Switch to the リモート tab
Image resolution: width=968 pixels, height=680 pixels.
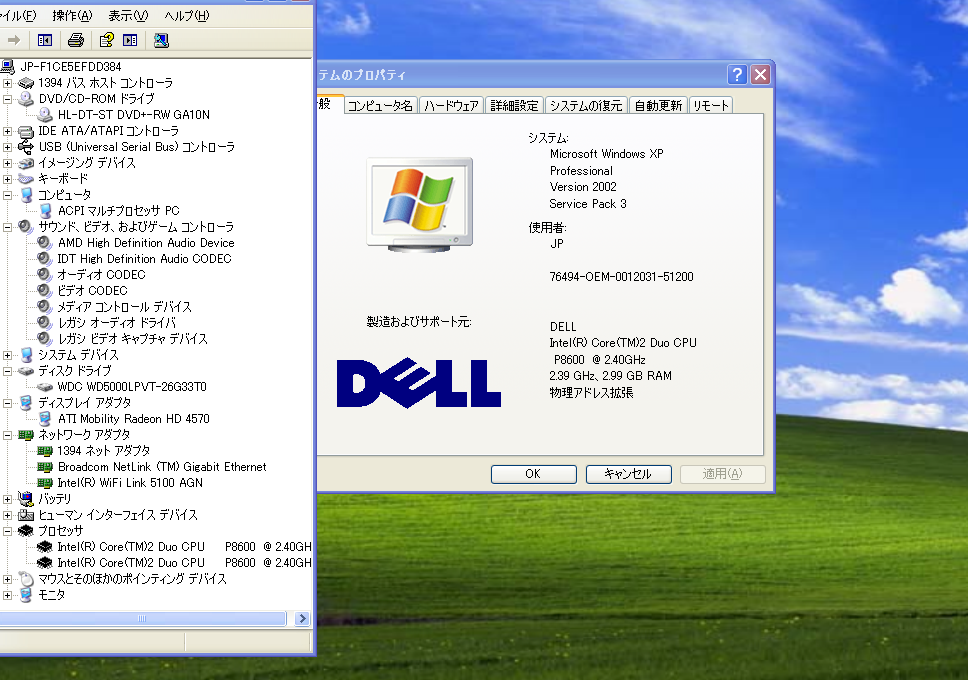pyautogui.click(x=711, y=106)
